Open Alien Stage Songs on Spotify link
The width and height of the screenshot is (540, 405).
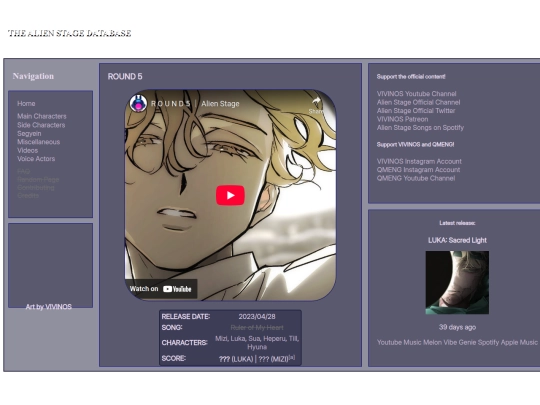[x=420, y=127]
